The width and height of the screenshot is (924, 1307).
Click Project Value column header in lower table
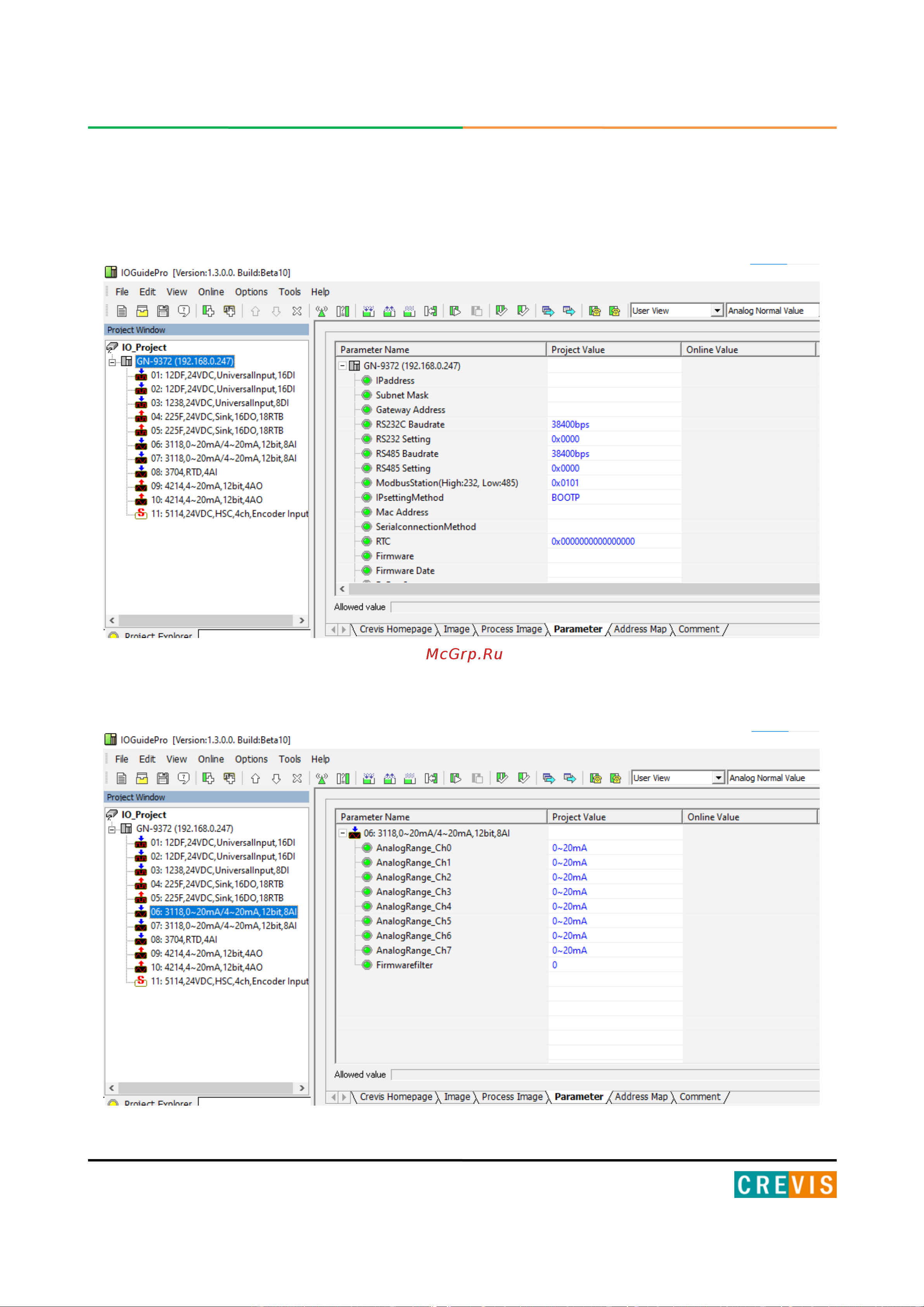[614, 817]
